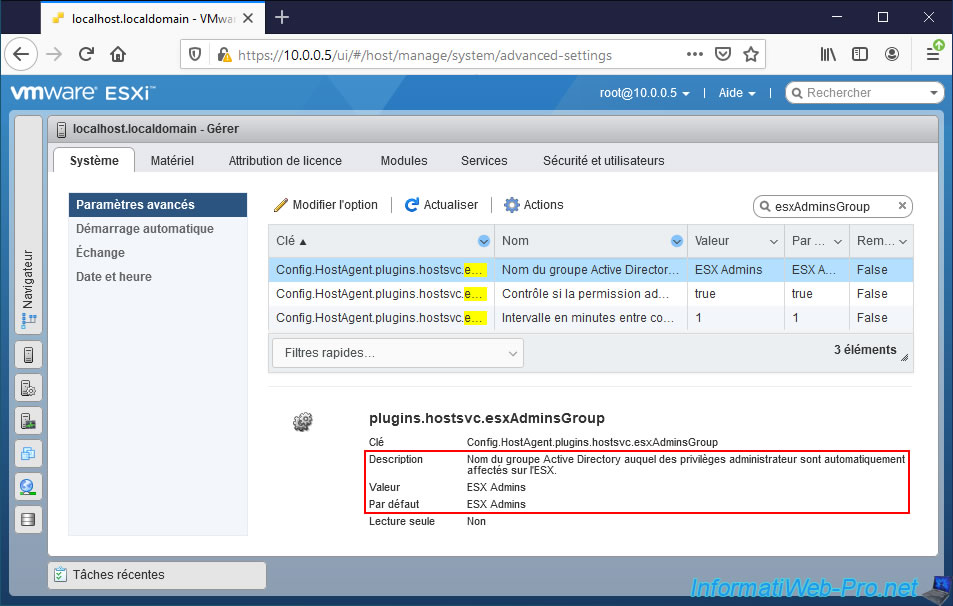Open the Tâches récentes panel

point(157,574)
